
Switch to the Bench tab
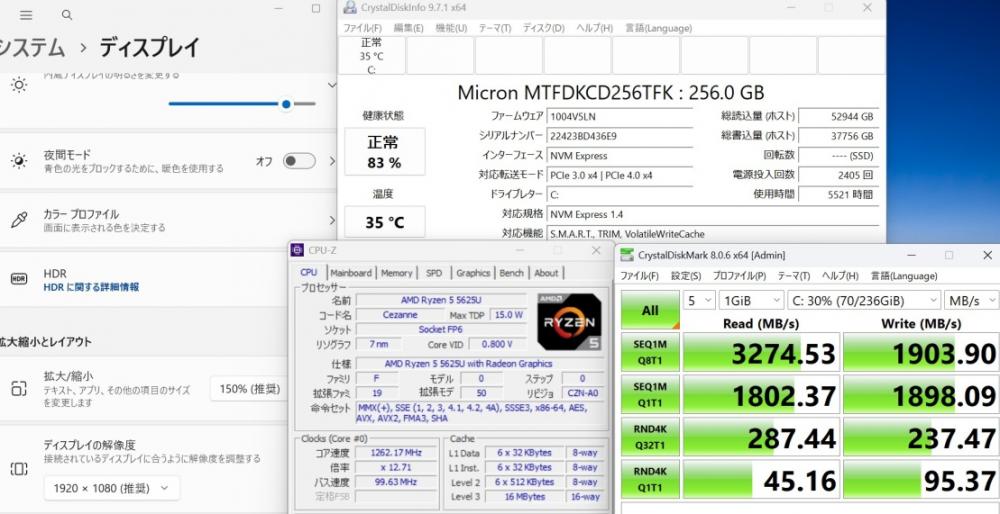511,273
